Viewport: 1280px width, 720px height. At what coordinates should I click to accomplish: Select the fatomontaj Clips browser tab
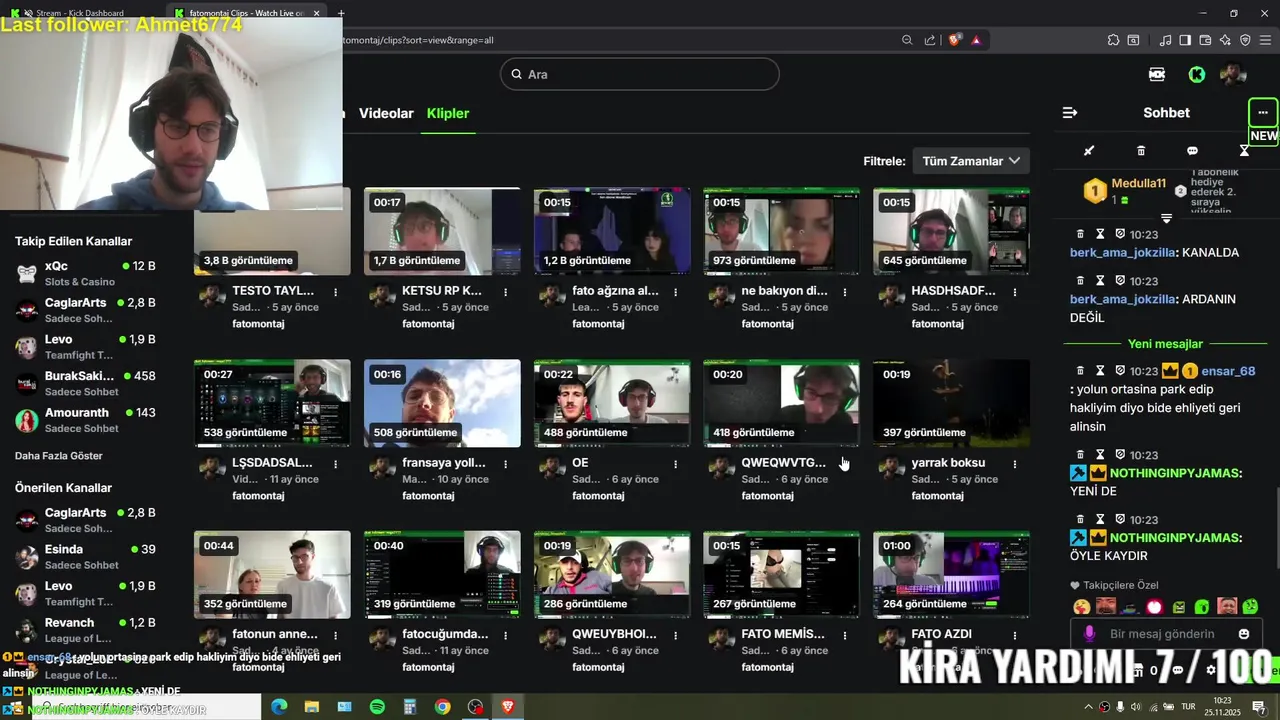pos(245,13)
